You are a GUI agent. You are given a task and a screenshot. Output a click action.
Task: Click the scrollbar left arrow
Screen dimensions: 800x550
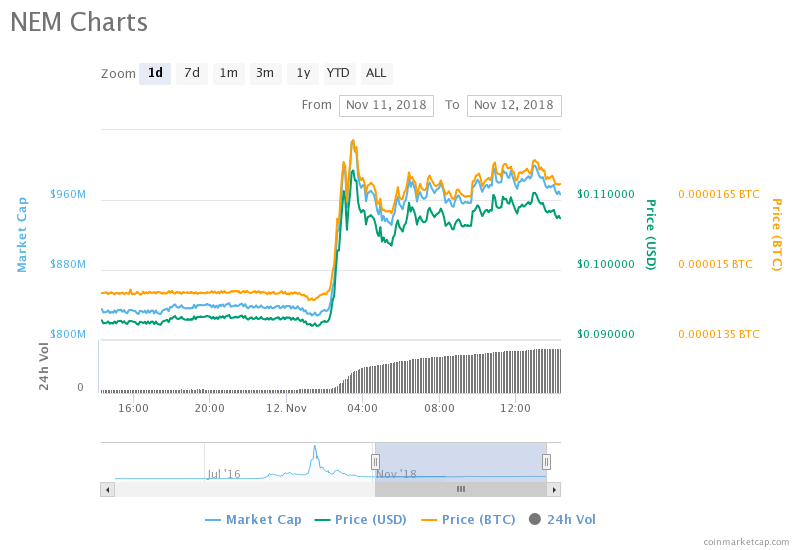click(106, 489)
